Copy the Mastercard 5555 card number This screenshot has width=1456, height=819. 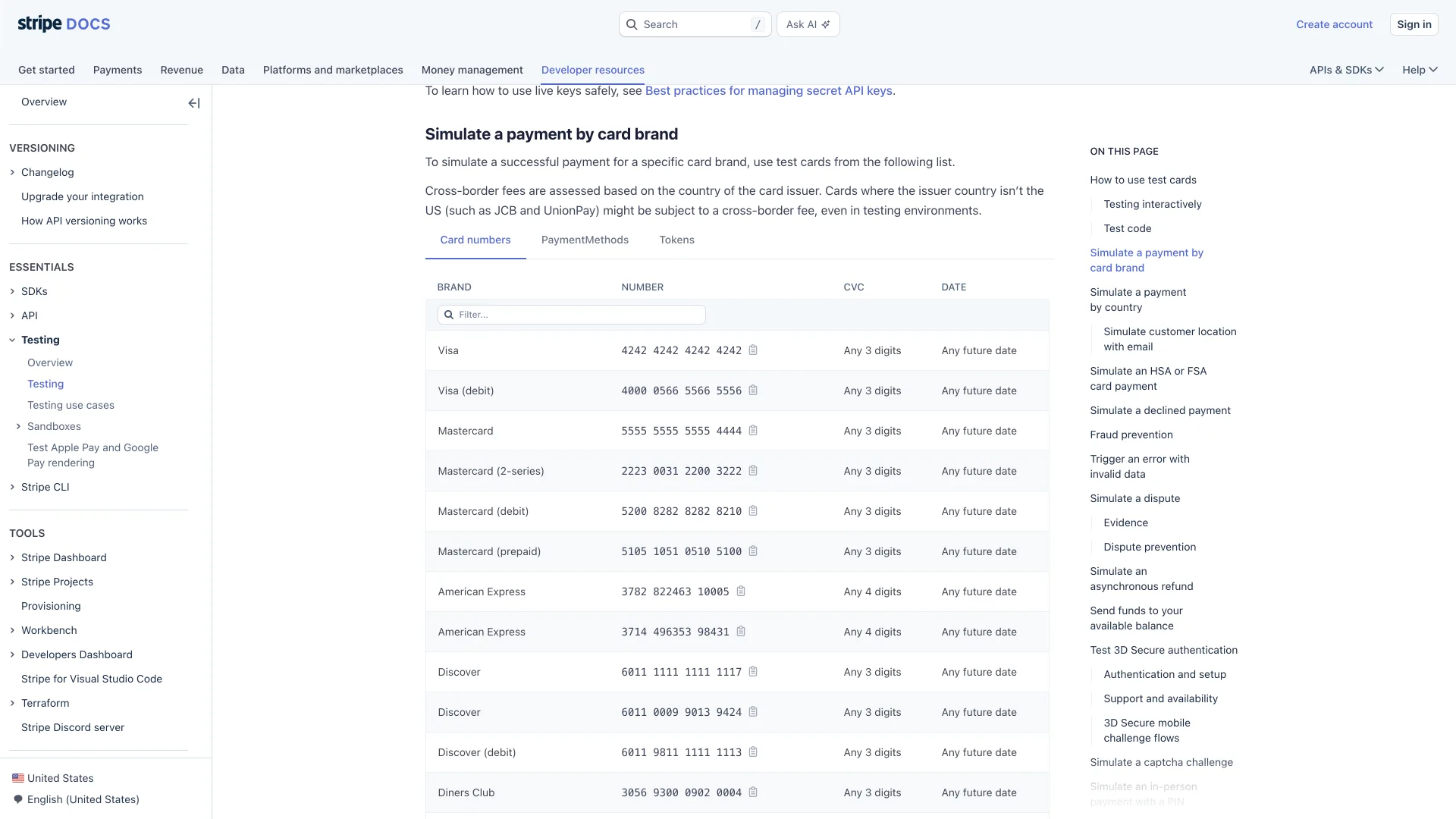coord(753,431)
